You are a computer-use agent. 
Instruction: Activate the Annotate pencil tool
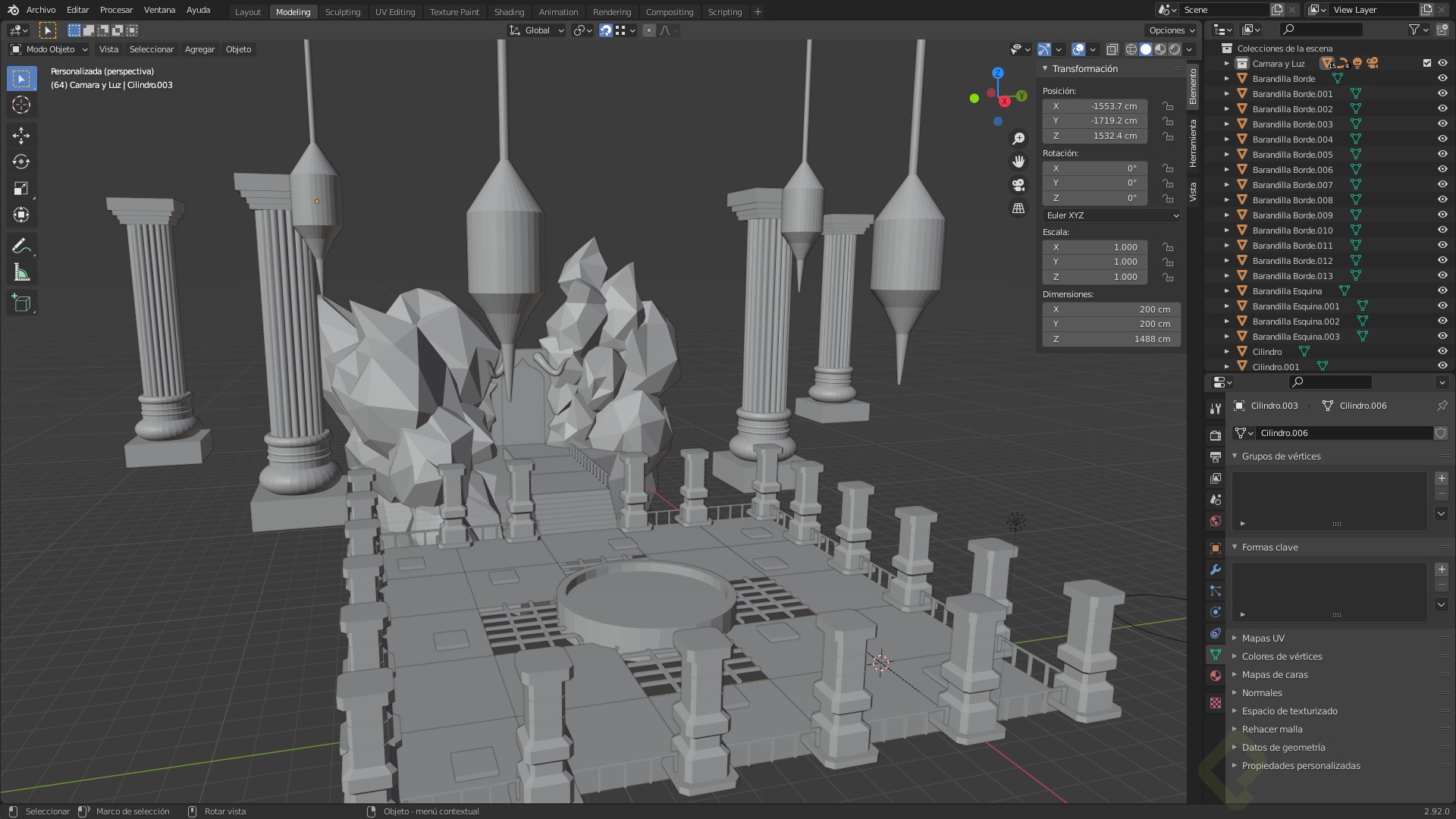21,246
